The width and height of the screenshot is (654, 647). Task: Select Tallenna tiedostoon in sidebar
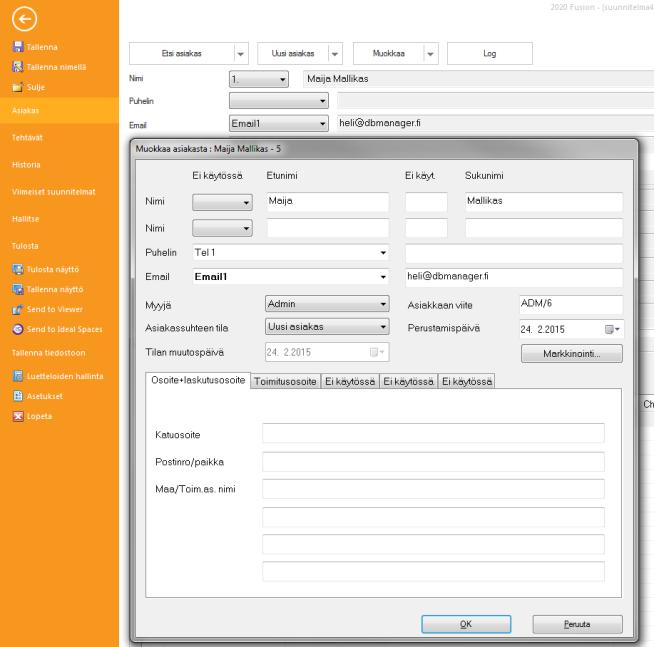coord(48,353)
